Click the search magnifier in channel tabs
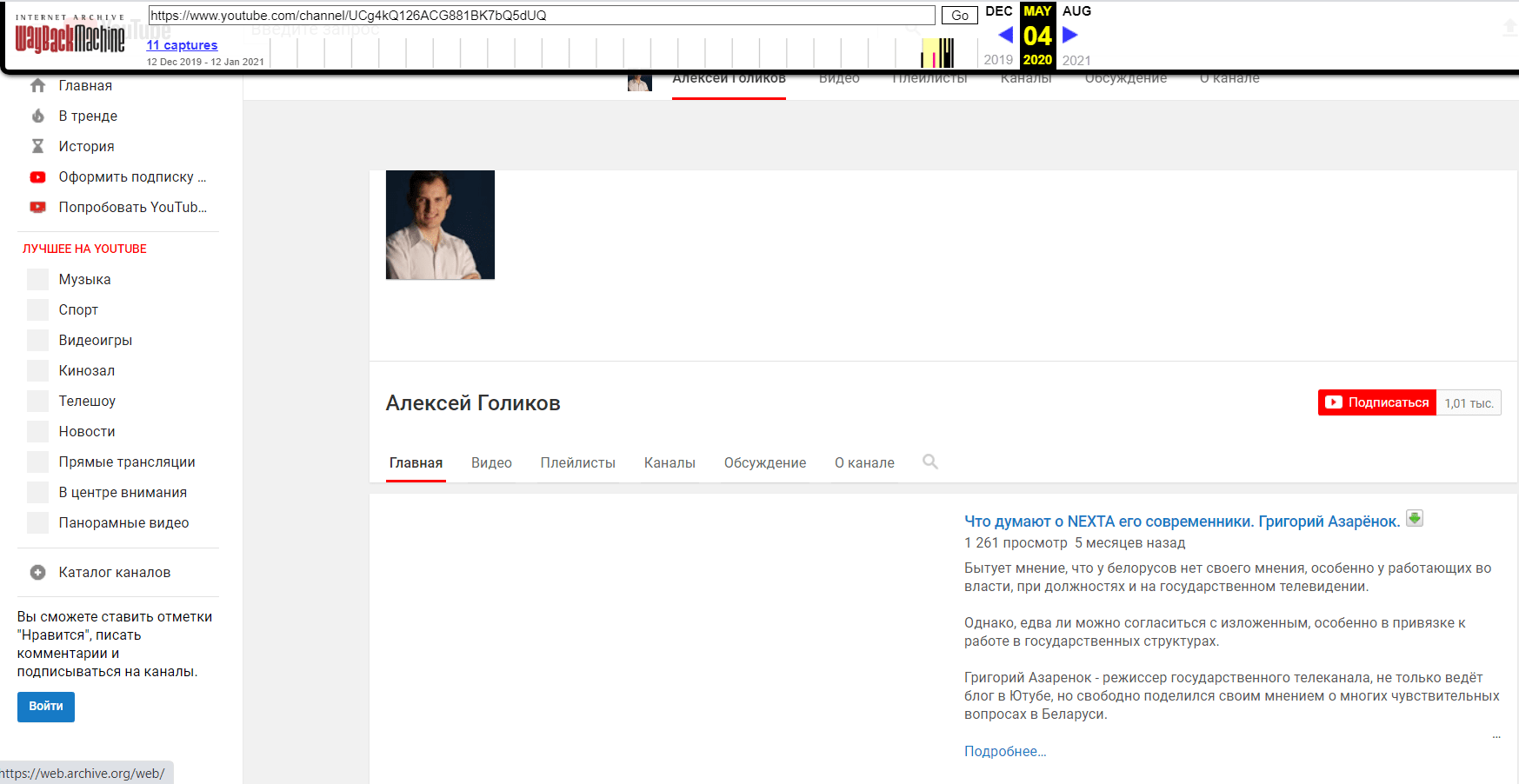Viewport: 1519px width, 784px height. 929,462
